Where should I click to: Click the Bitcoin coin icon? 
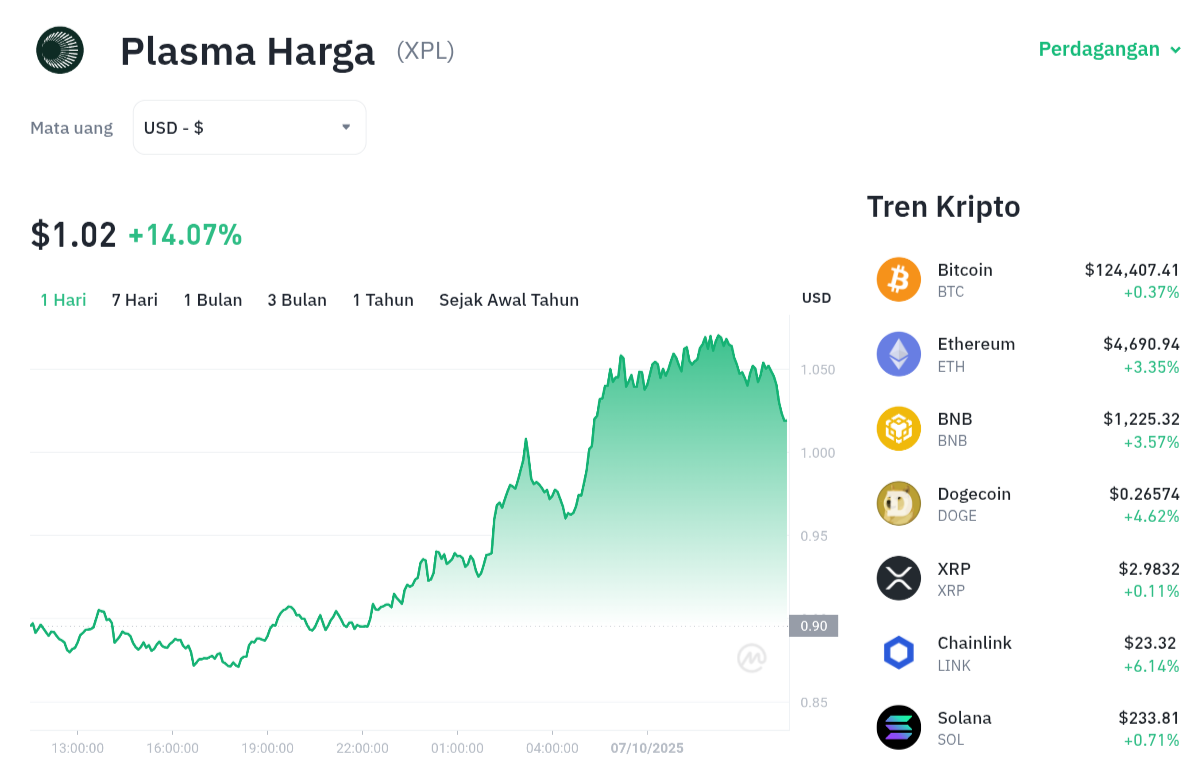898,280
